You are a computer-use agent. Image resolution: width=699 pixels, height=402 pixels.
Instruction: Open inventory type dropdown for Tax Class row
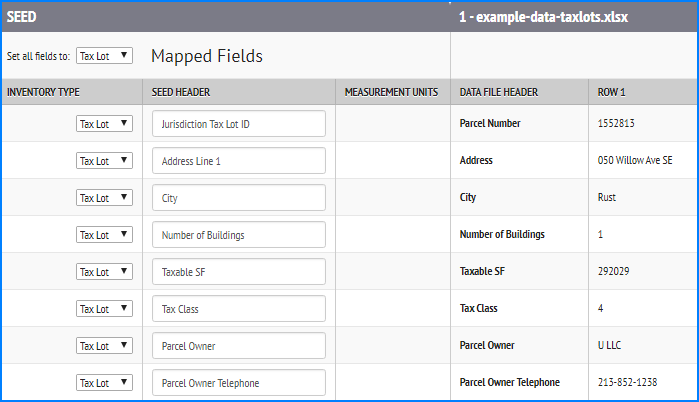click(104, 308)
